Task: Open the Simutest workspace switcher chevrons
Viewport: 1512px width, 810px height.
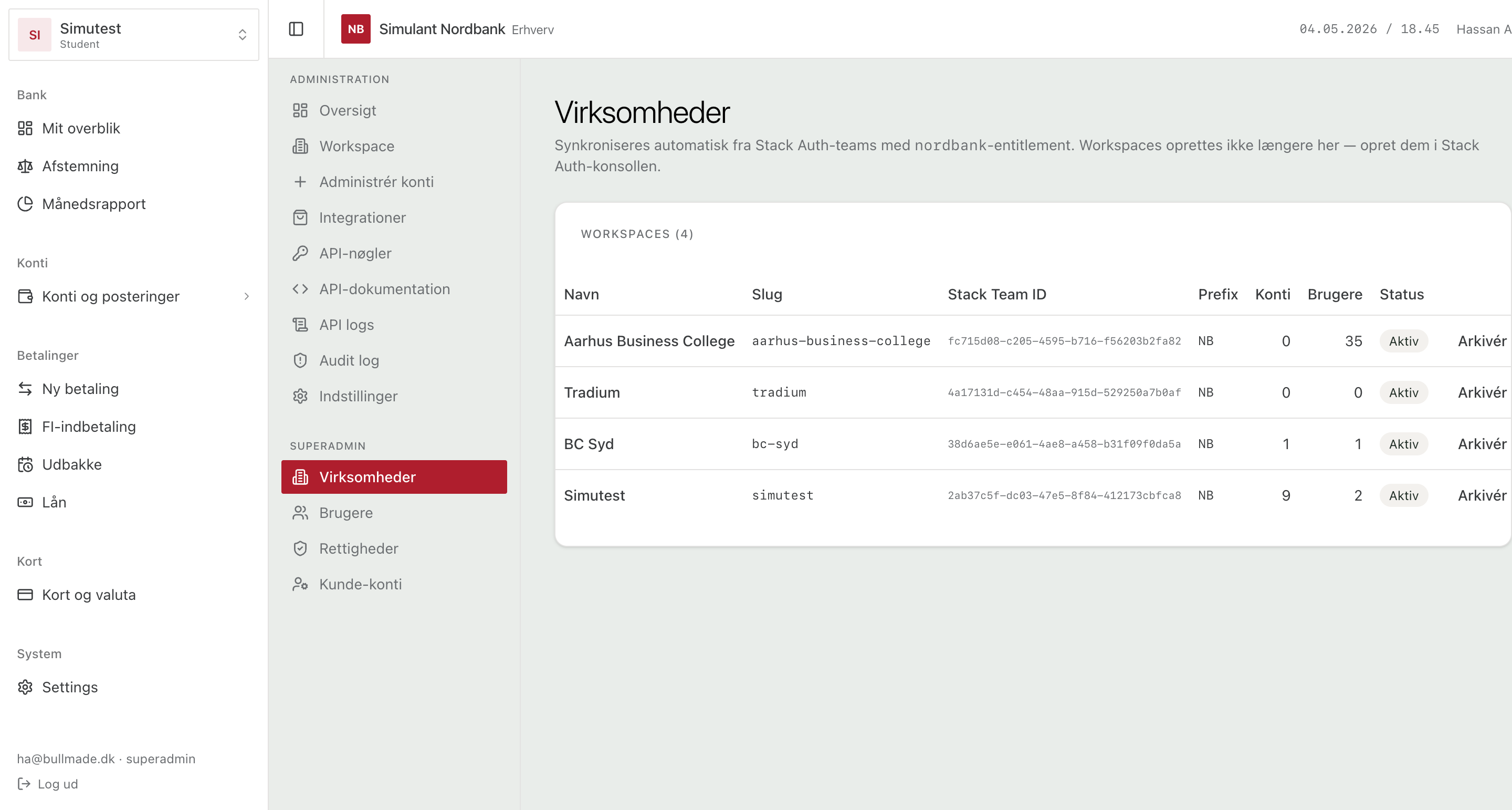Action: coord(243,35)
